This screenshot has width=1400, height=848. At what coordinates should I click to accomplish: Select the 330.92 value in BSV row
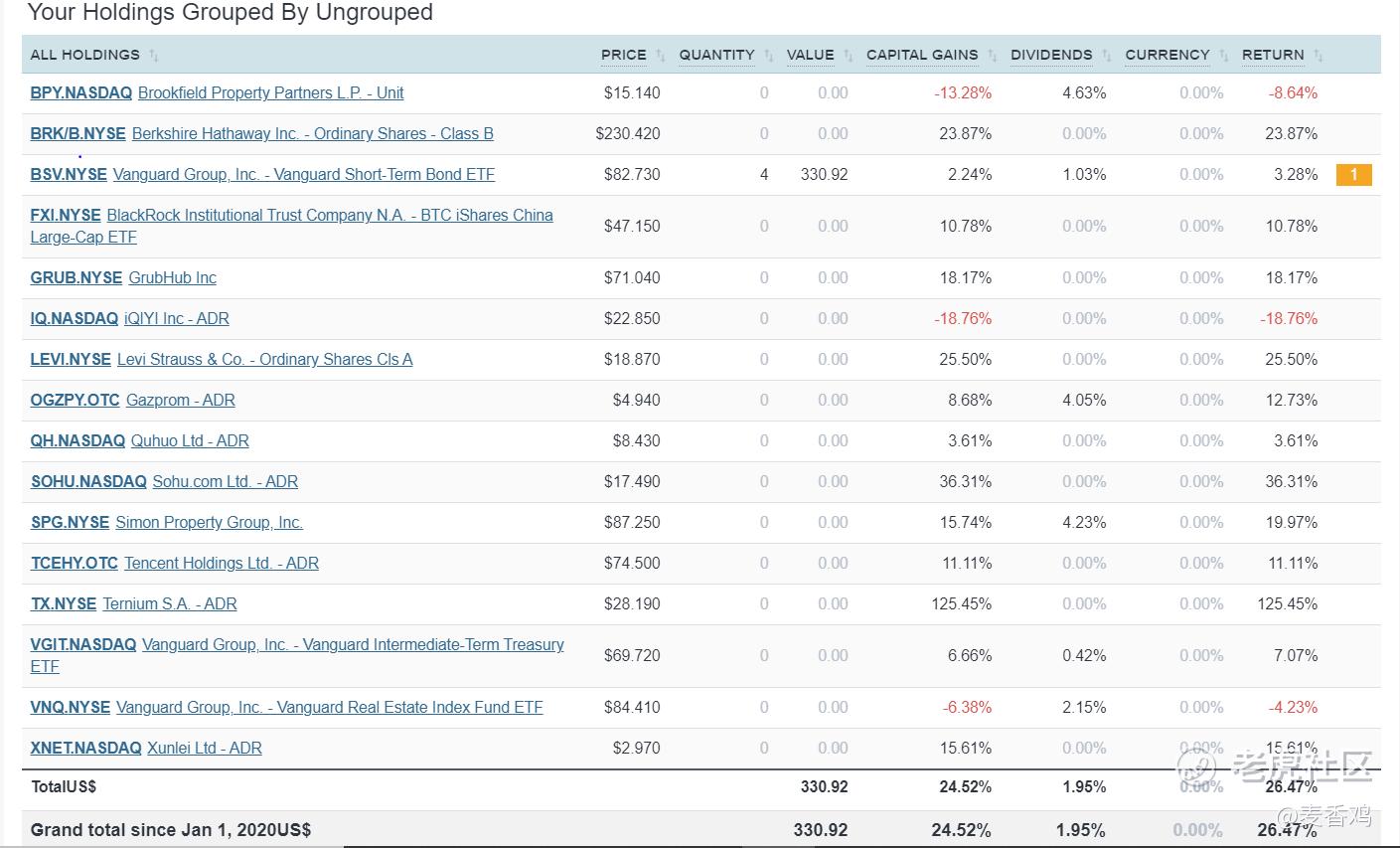pos(825,174)
